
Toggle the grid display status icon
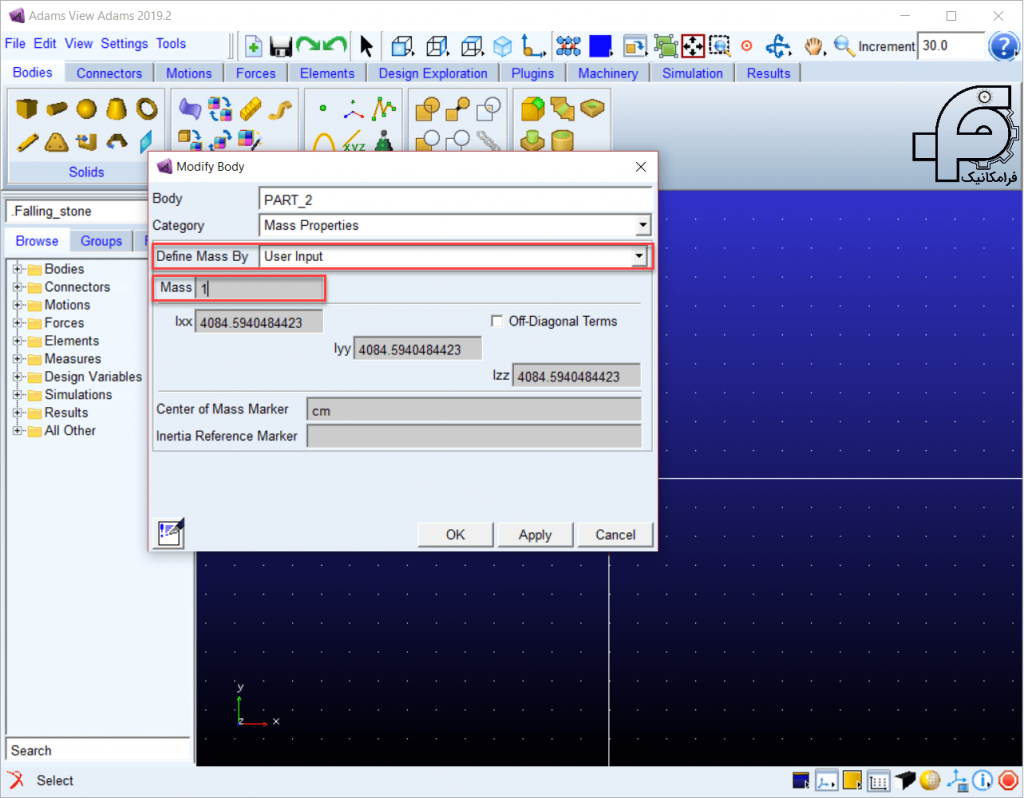(878, 780)
